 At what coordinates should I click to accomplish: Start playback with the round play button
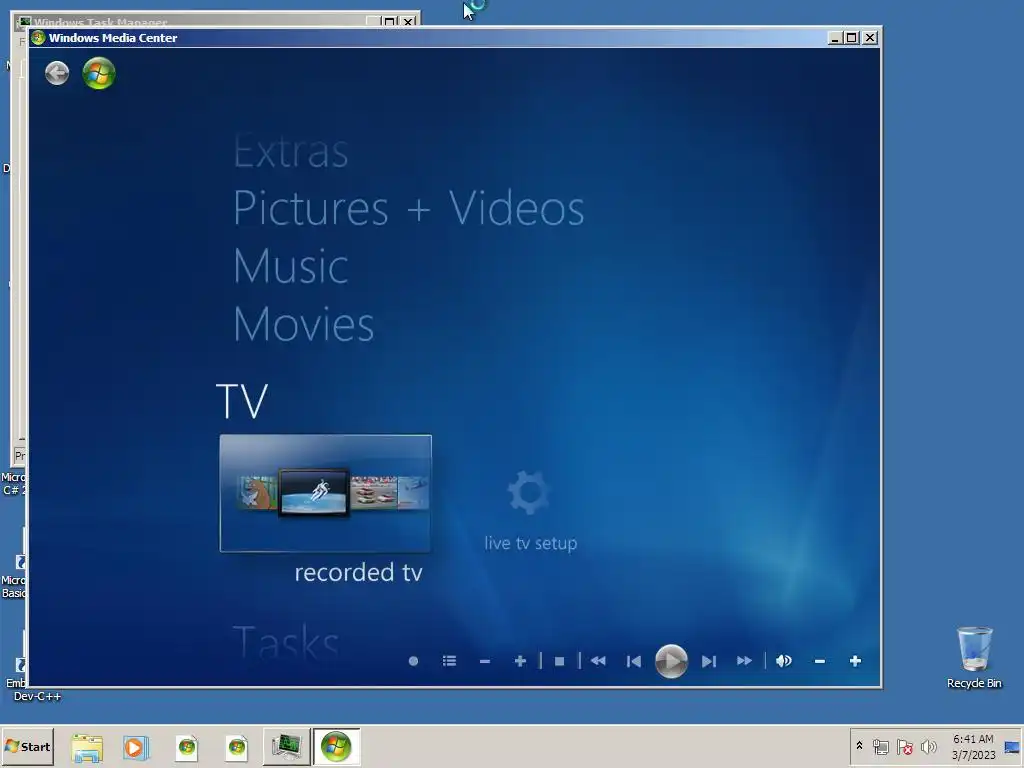[x=671, y=661]
